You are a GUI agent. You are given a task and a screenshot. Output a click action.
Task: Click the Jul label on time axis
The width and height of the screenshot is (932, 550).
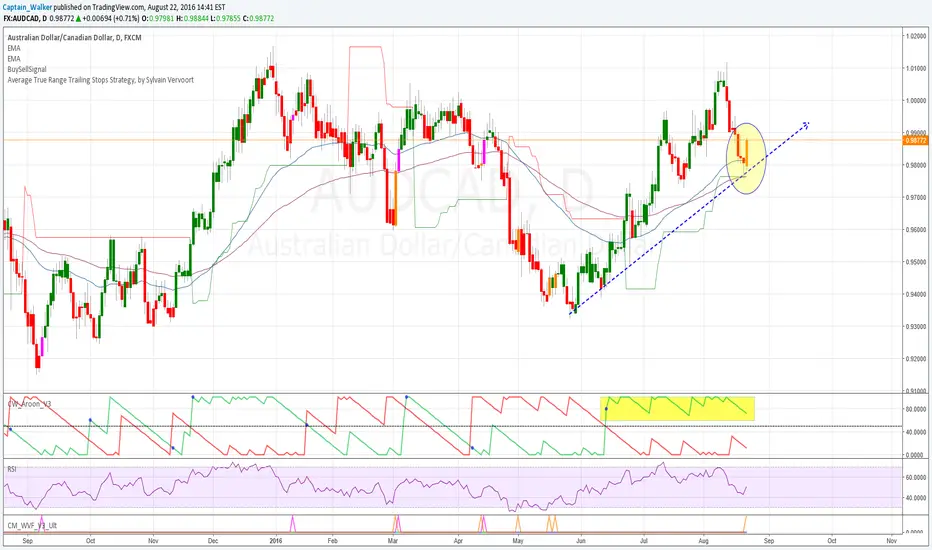tap(643, 541)
